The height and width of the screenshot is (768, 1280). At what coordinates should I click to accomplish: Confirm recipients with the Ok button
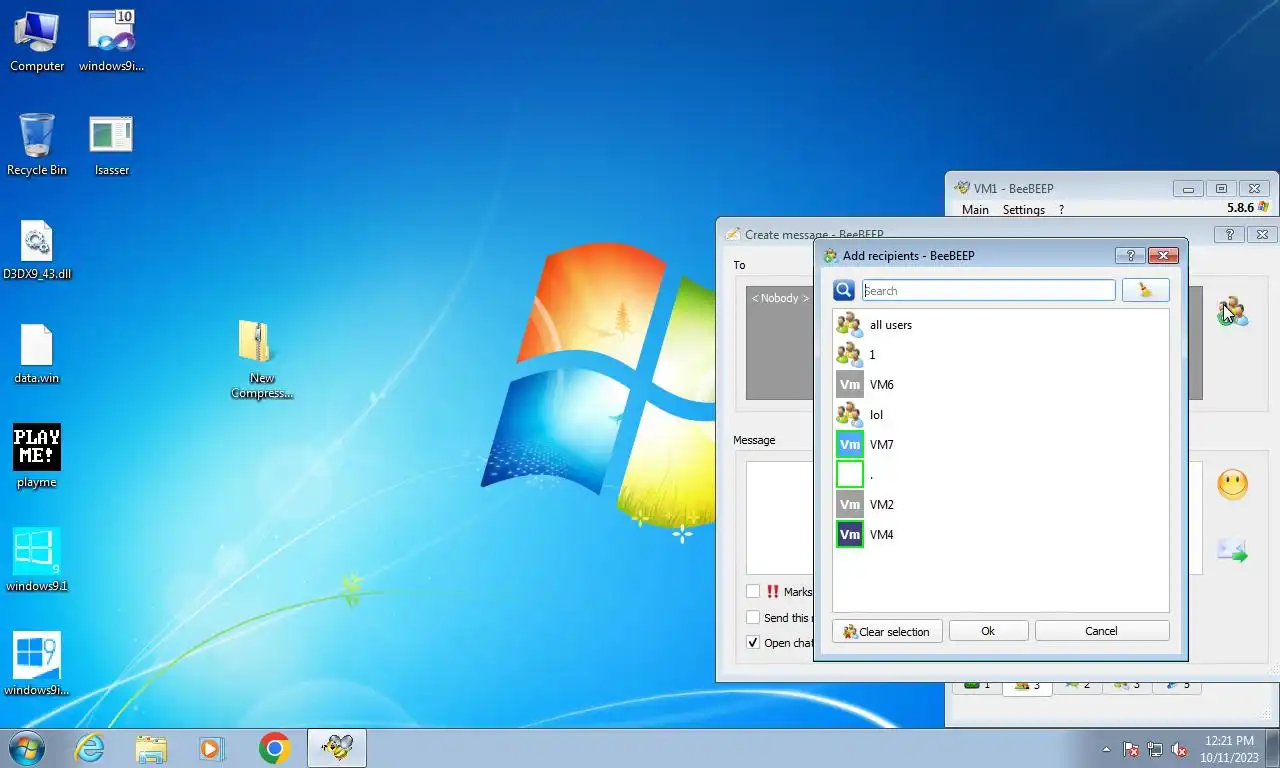point(988,631)
